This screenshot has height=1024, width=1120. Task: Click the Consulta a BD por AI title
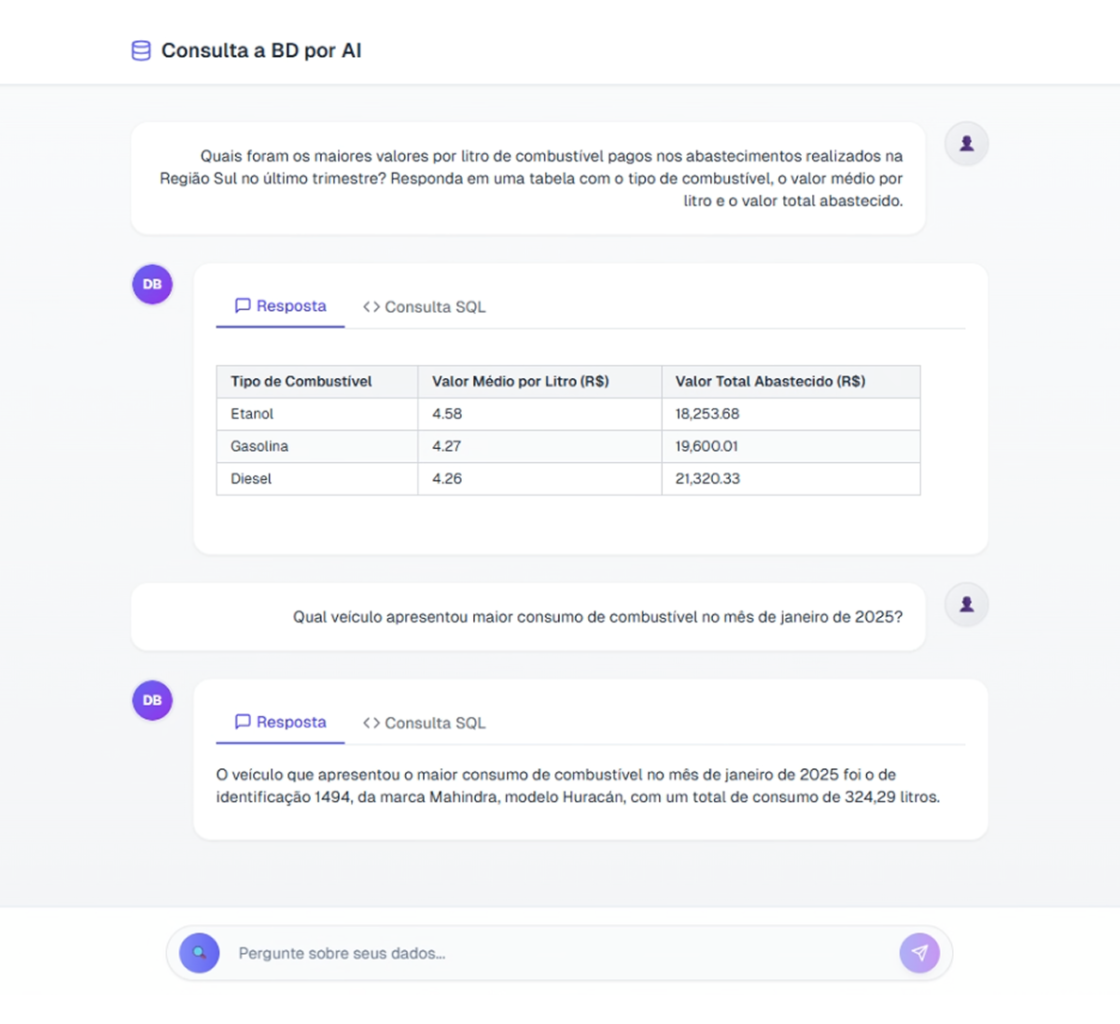pos(261,51)
